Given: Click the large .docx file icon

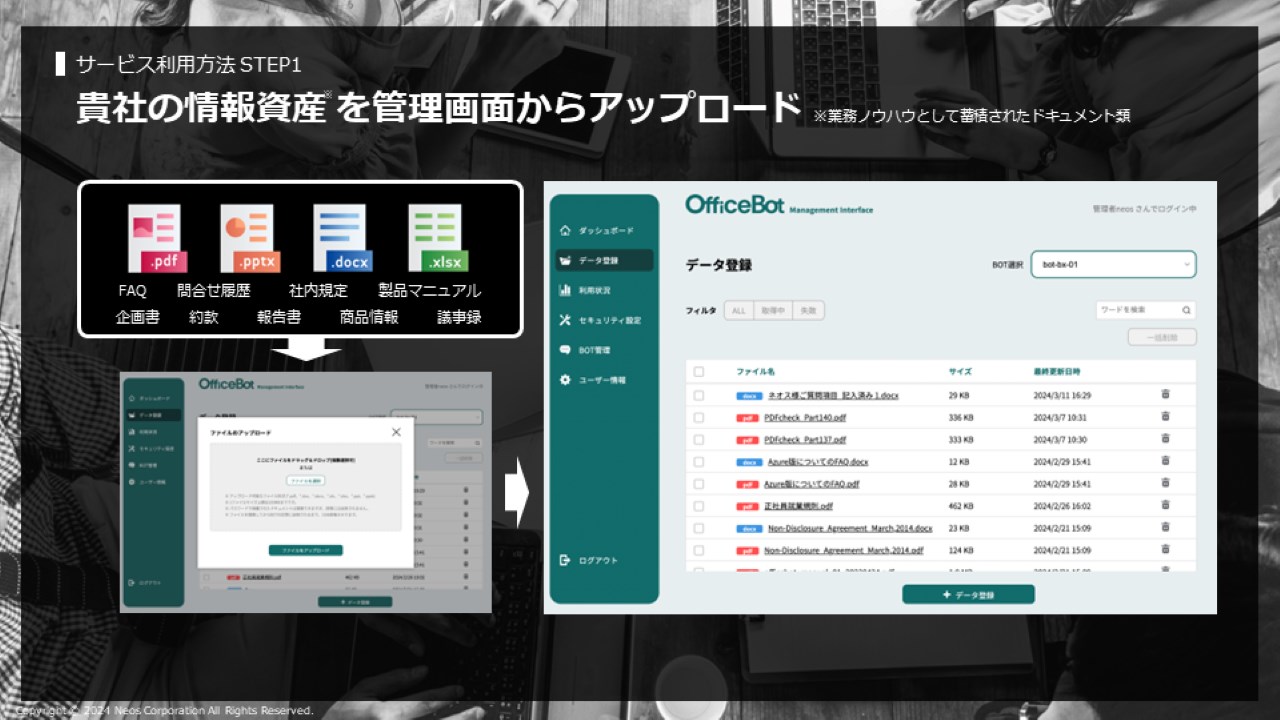Looking at the screenshot, I should tap(342, 239).
